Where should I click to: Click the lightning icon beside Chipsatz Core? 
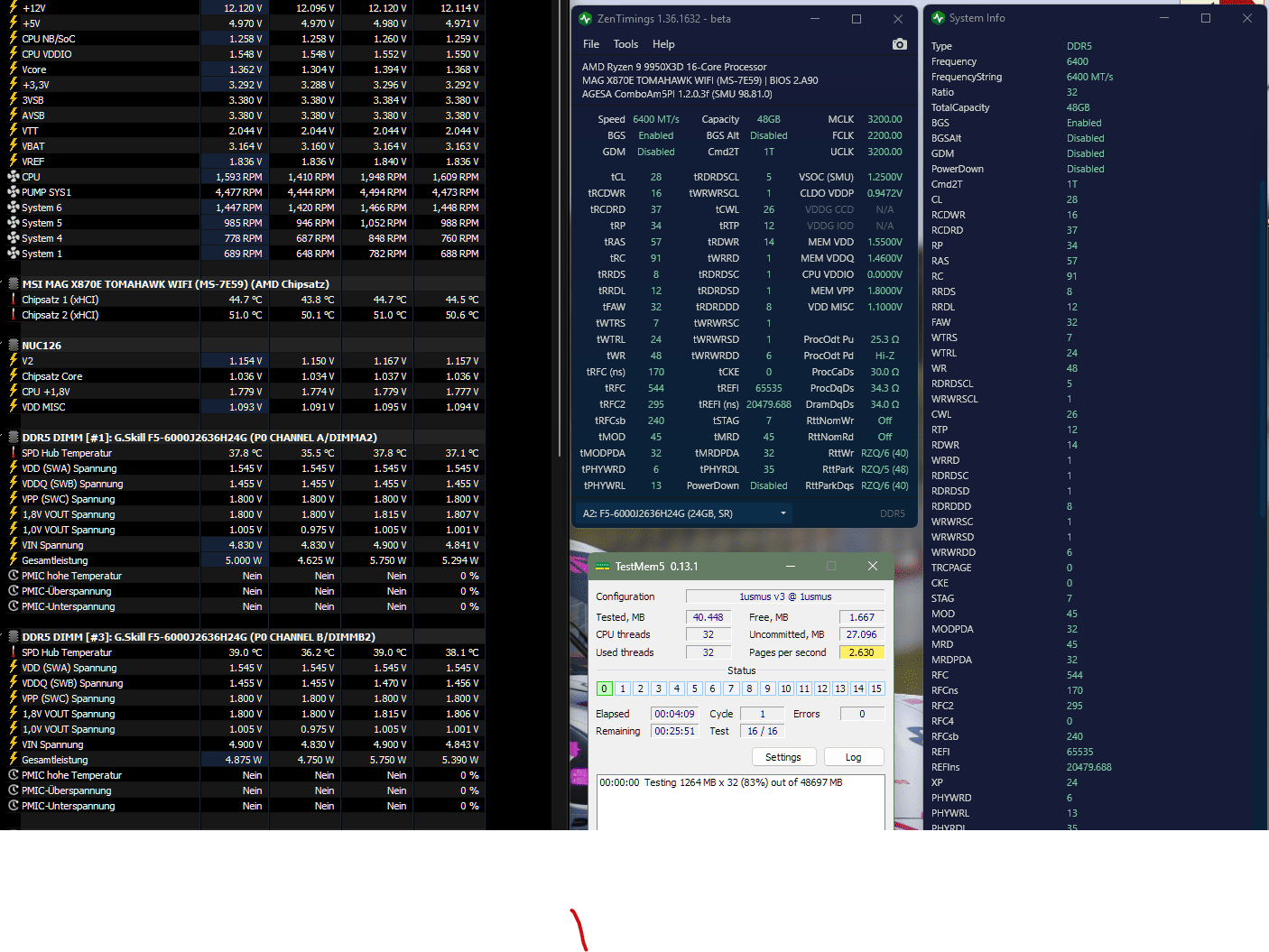[x=14, y=376]
